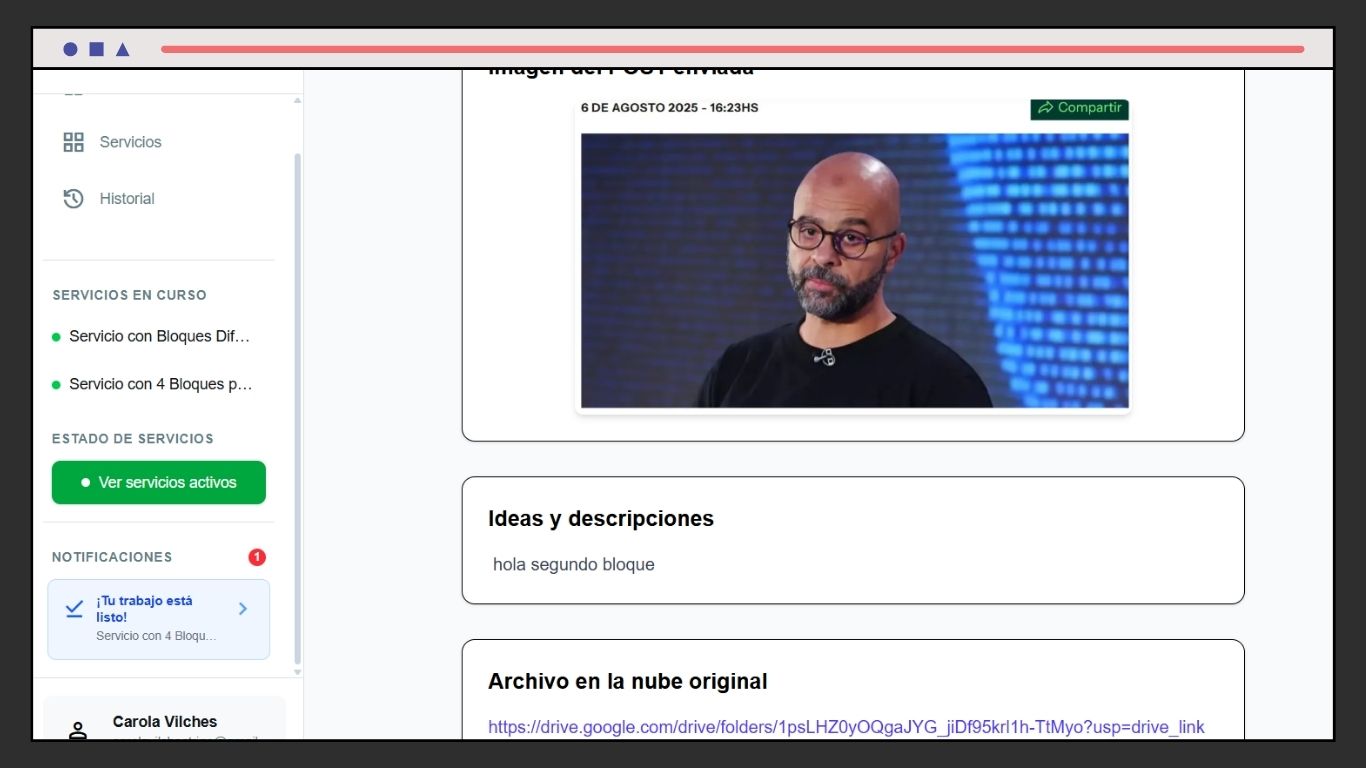Toggle the green dot inside Ver servicios activos
This screenshot has height=768, width=1366.
86,482
